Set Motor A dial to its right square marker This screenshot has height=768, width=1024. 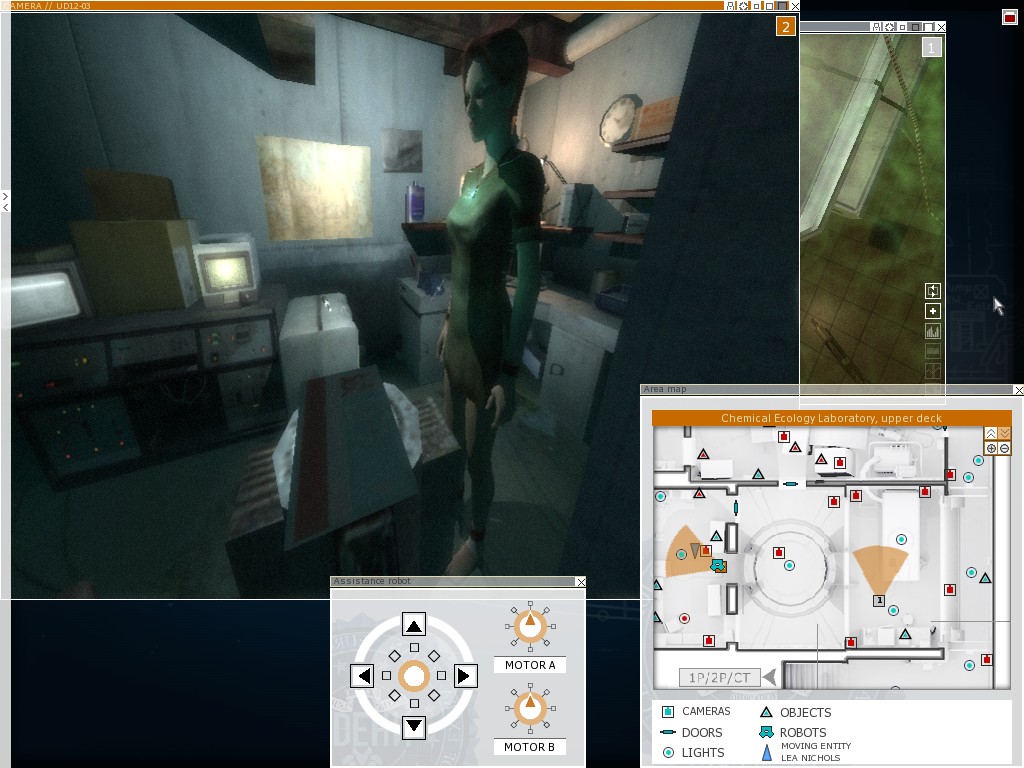[x=554, y=626]
